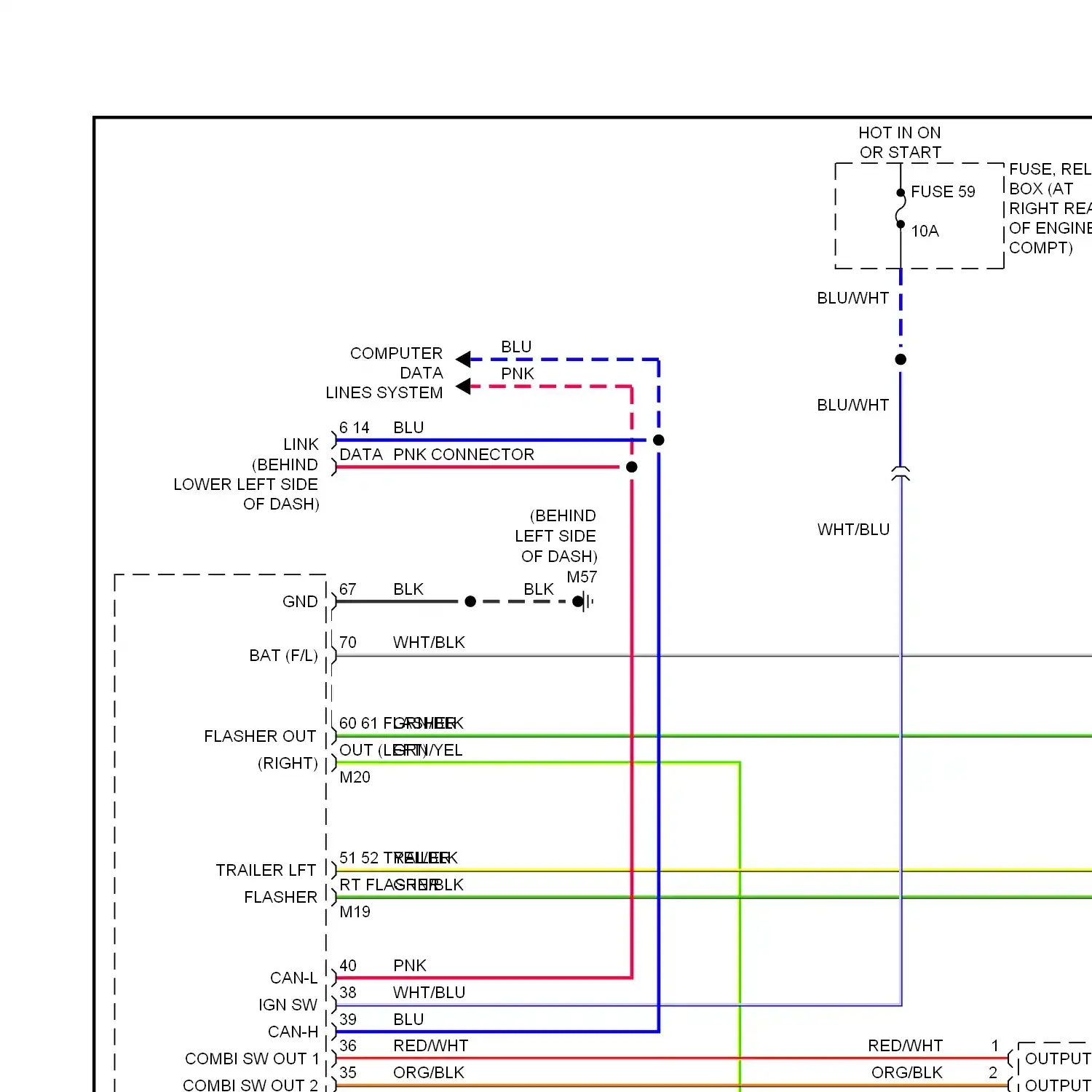Viewport: 1092px width, 1092px height.
Task: Select the FUSE 59 label
Action: click(x=943, y=191)
